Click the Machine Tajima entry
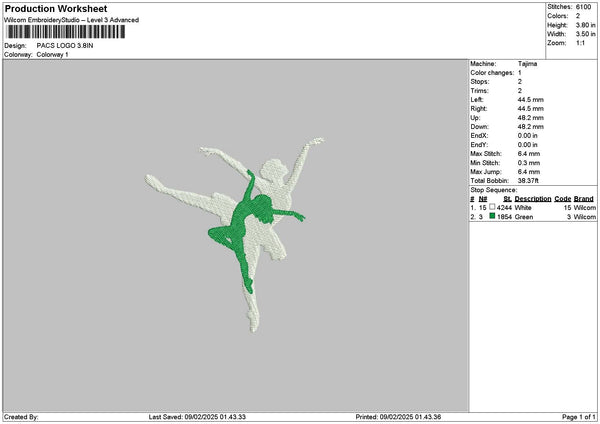 coord(504,64)
